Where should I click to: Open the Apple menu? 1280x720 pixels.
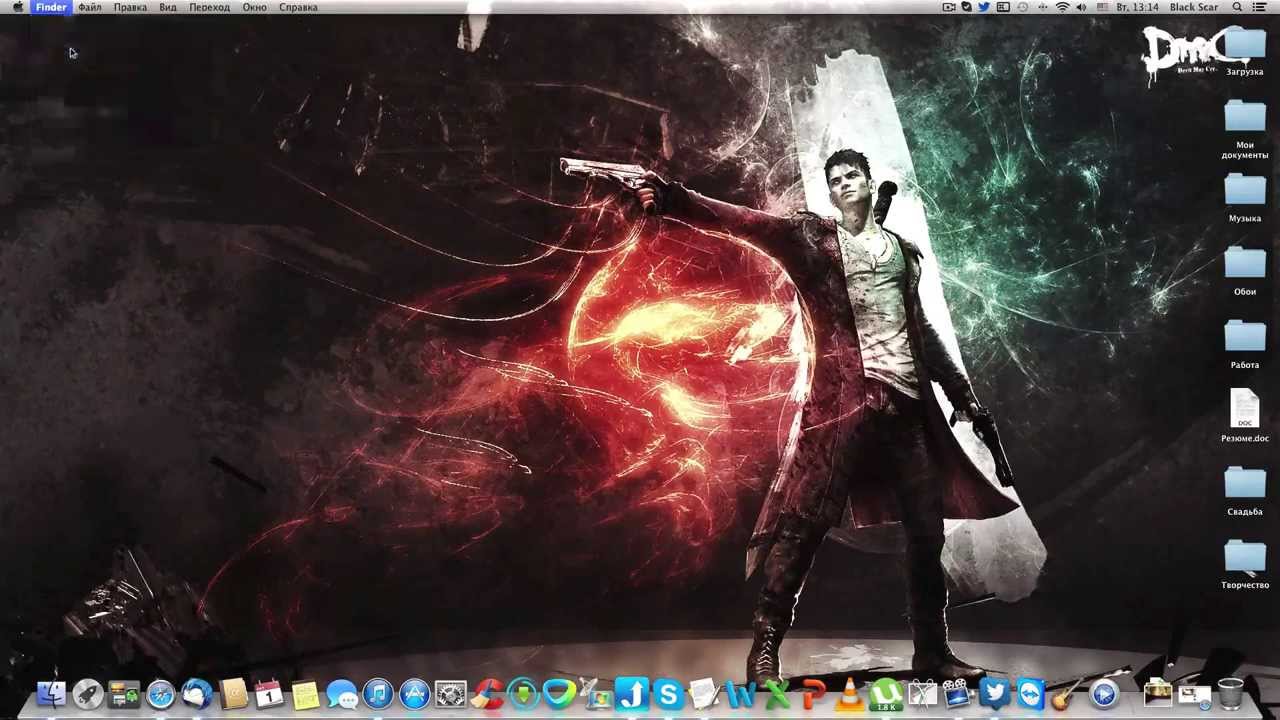coord(18,7)
